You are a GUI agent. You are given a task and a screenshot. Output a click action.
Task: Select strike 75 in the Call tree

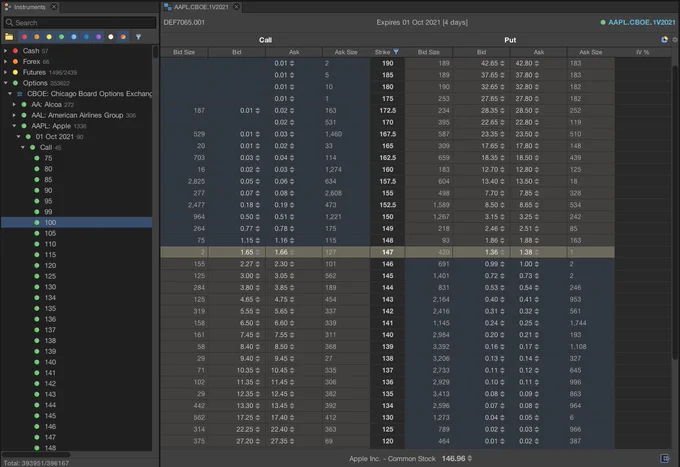coord(48,158)
